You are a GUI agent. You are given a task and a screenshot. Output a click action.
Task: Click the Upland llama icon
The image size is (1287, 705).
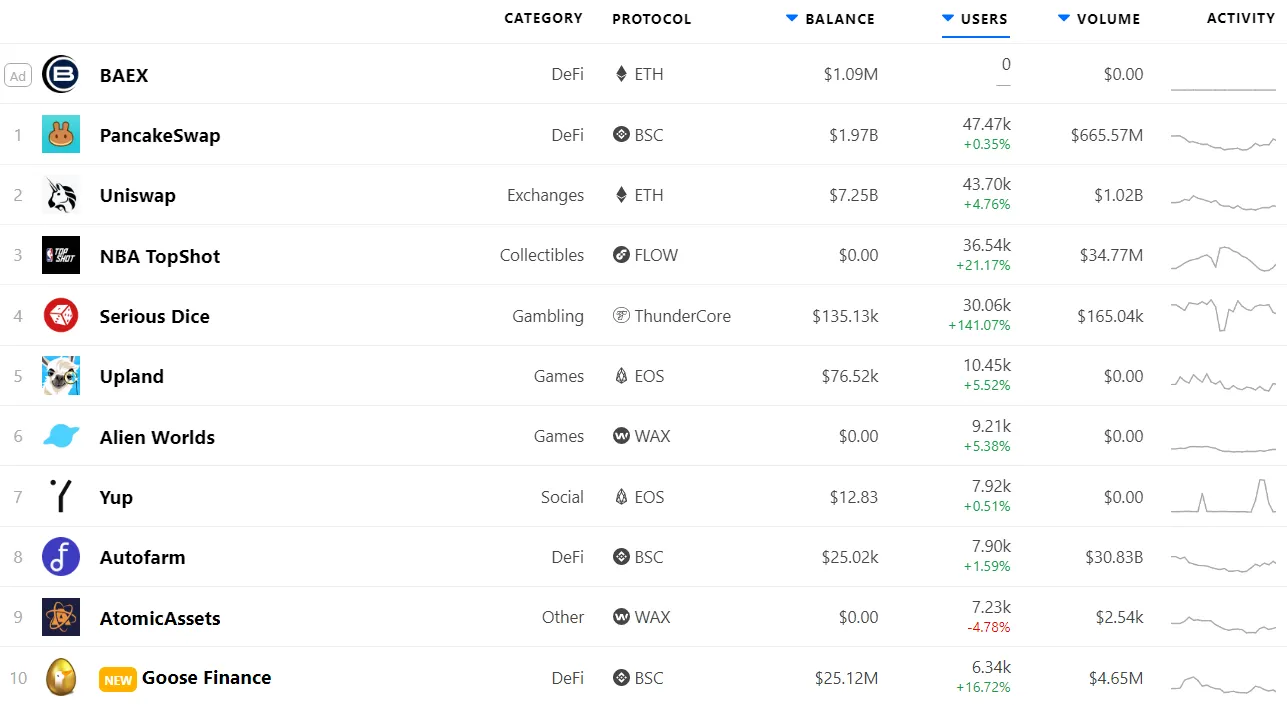(61, 376)
